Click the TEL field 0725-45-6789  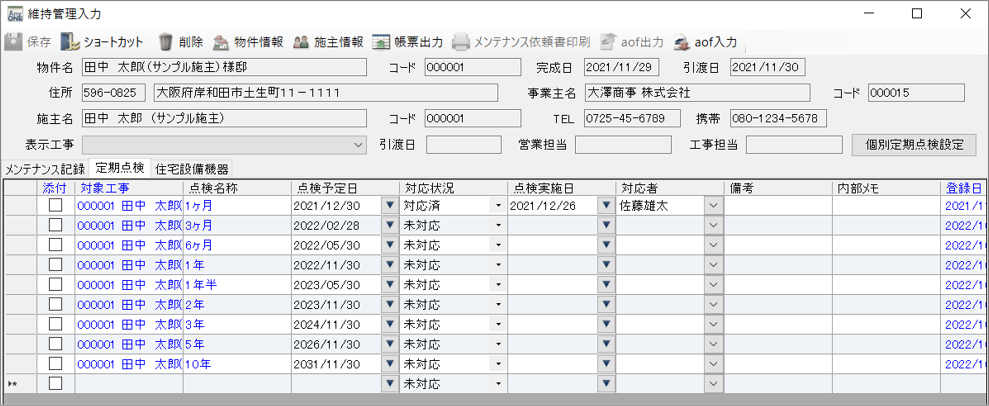[x=633, y=118]
